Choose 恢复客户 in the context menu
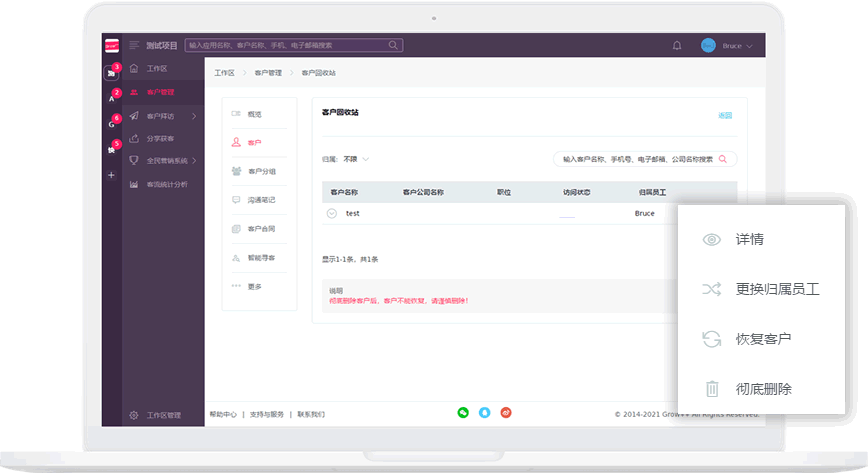This screenshot has width=868, height=473. click(763, 339)
